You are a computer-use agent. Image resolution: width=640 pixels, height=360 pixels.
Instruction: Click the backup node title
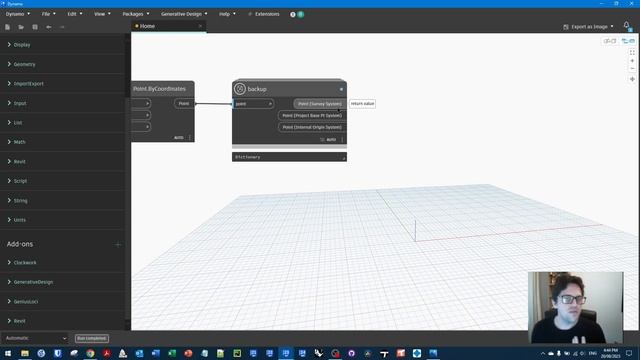257,89
